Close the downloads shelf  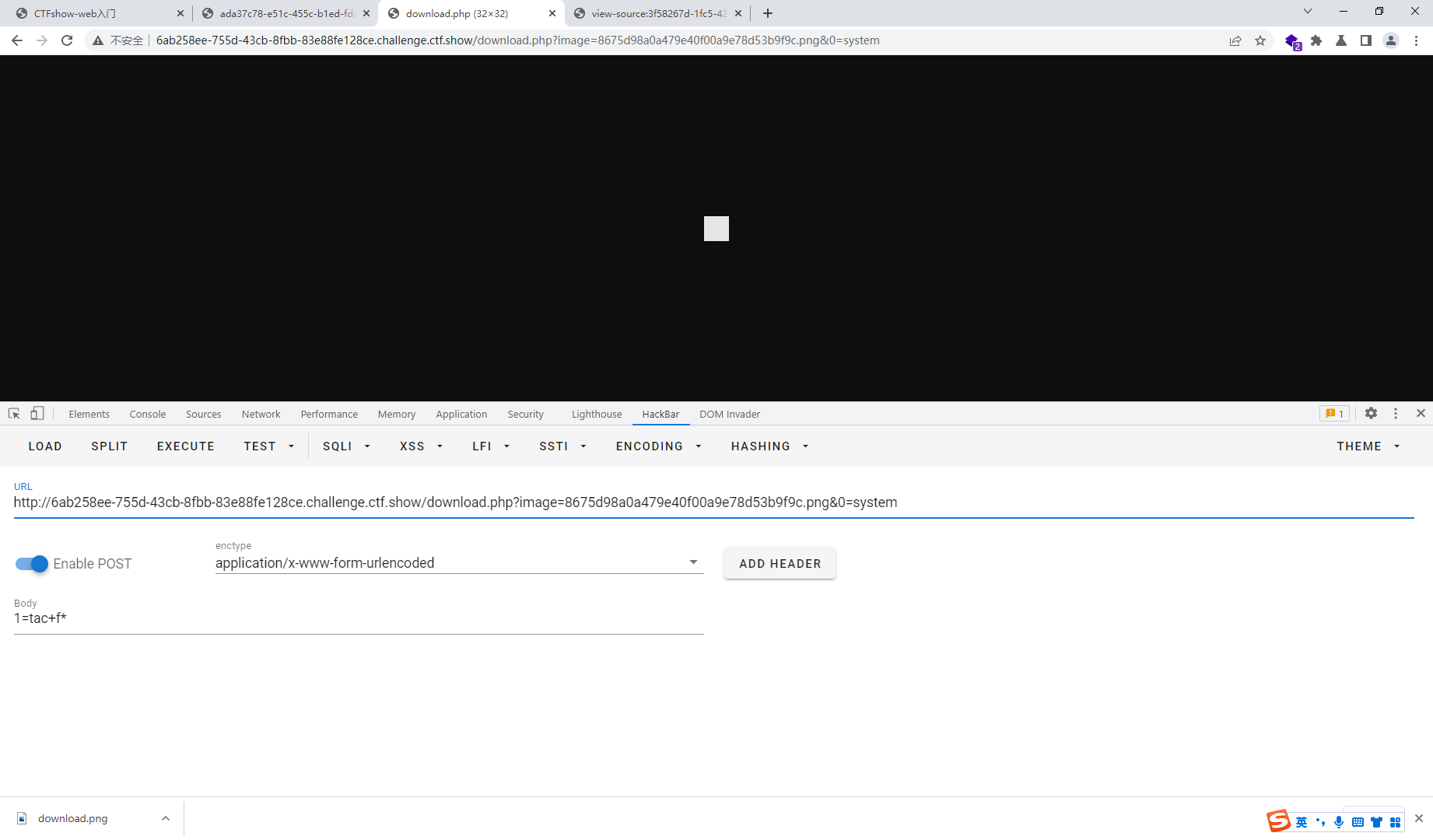click(x=1419, y=818)
